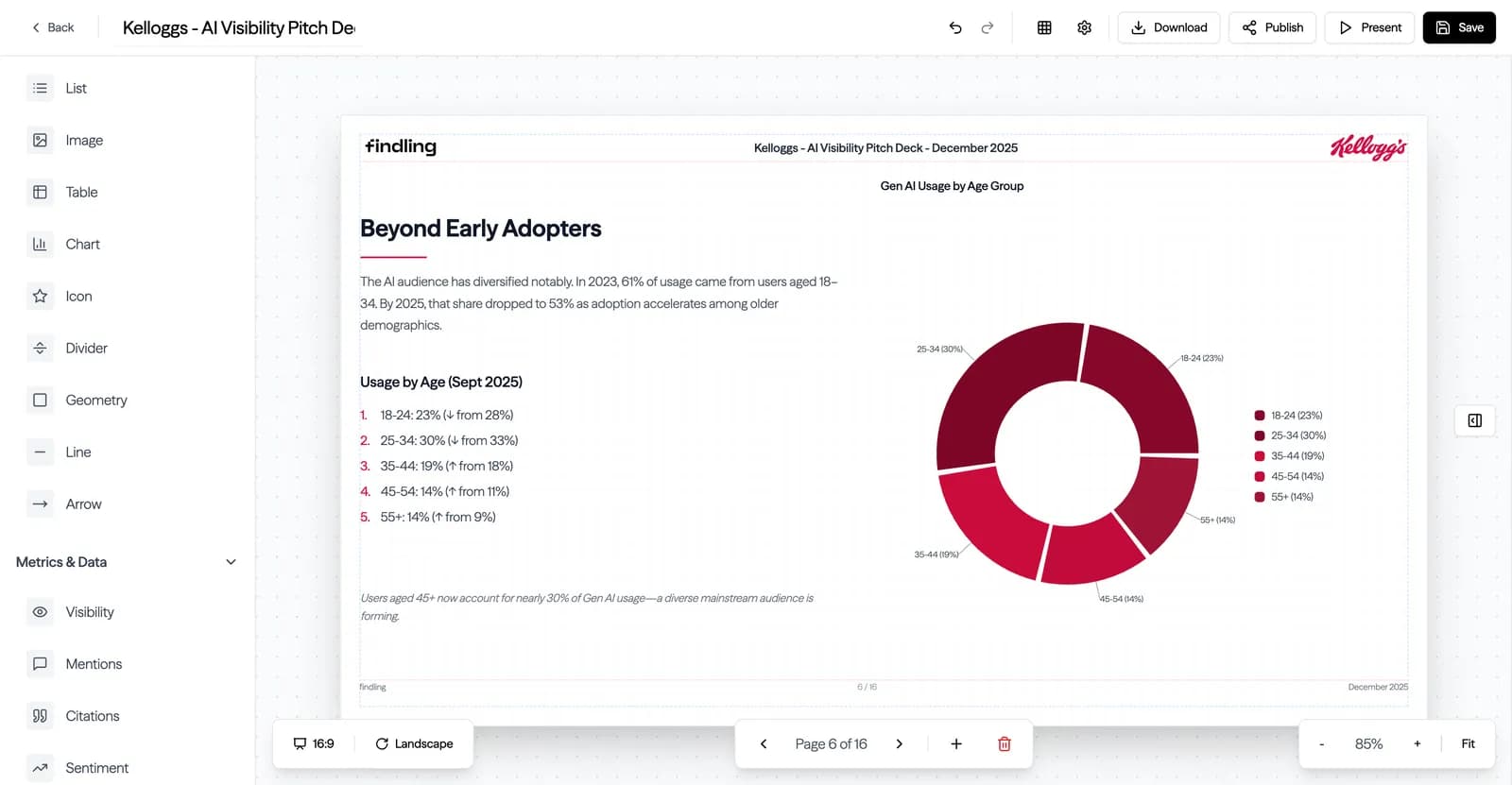Open the Visibility metric eye icon

pos(40,612)
